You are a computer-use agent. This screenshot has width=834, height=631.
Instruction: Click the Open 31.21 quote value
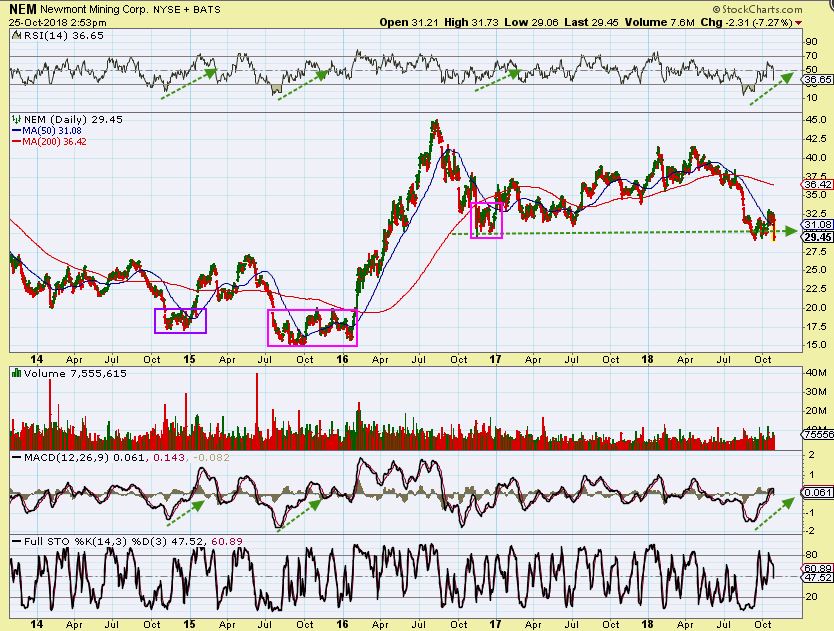pos(409,22)
